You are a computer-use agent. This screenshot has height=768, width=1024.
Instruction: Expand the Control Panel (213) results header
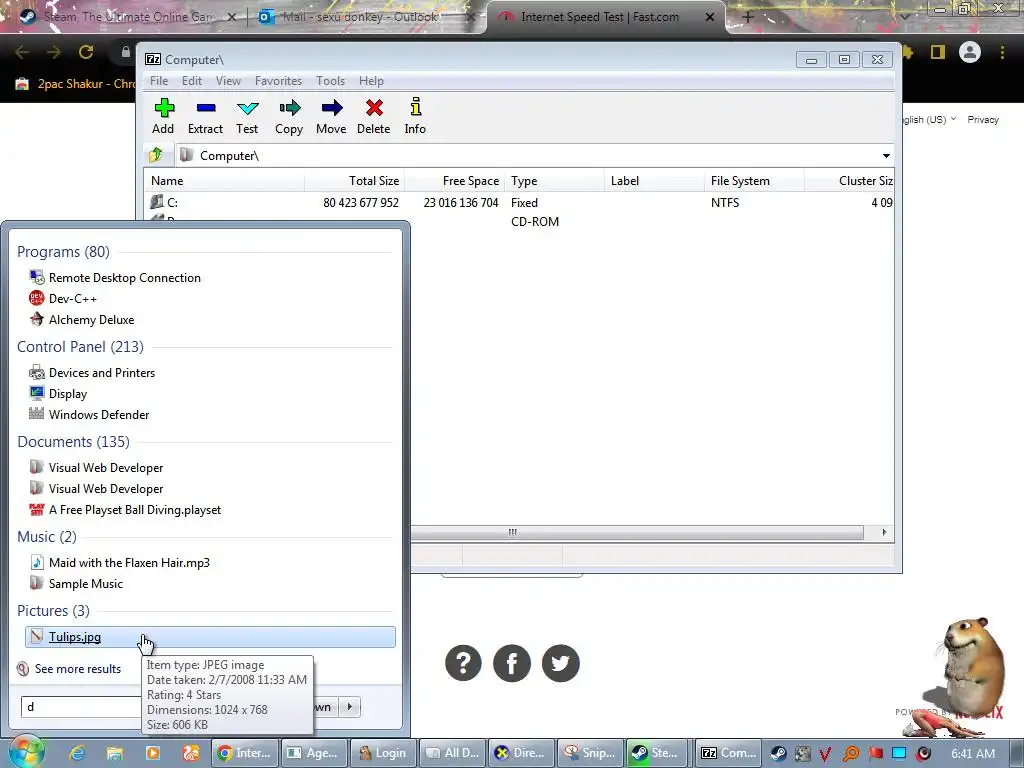(x=80, y=347)
